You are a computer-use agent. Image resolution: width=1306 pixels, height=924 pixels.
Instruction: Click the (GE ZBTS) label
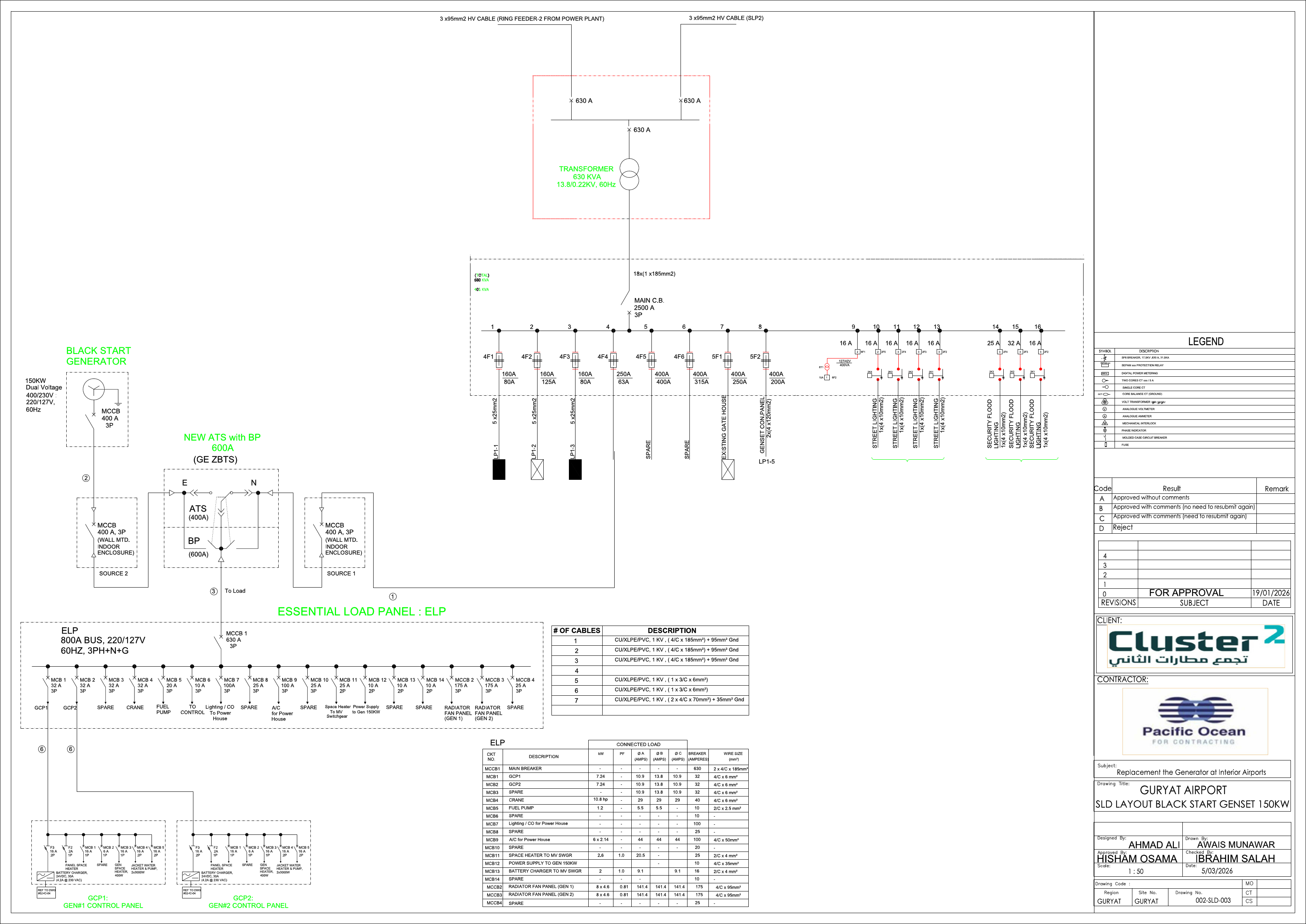coord(215,459)
